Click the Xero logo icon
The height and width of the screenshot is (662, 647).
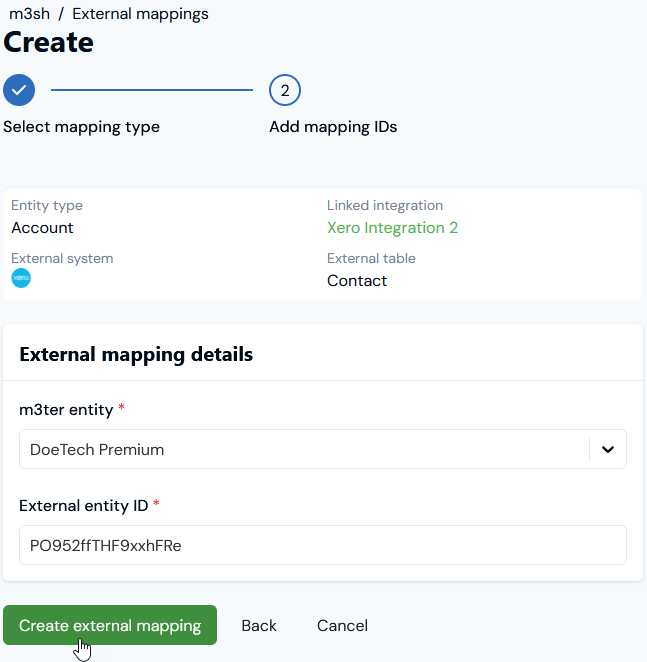click(21, 278)
